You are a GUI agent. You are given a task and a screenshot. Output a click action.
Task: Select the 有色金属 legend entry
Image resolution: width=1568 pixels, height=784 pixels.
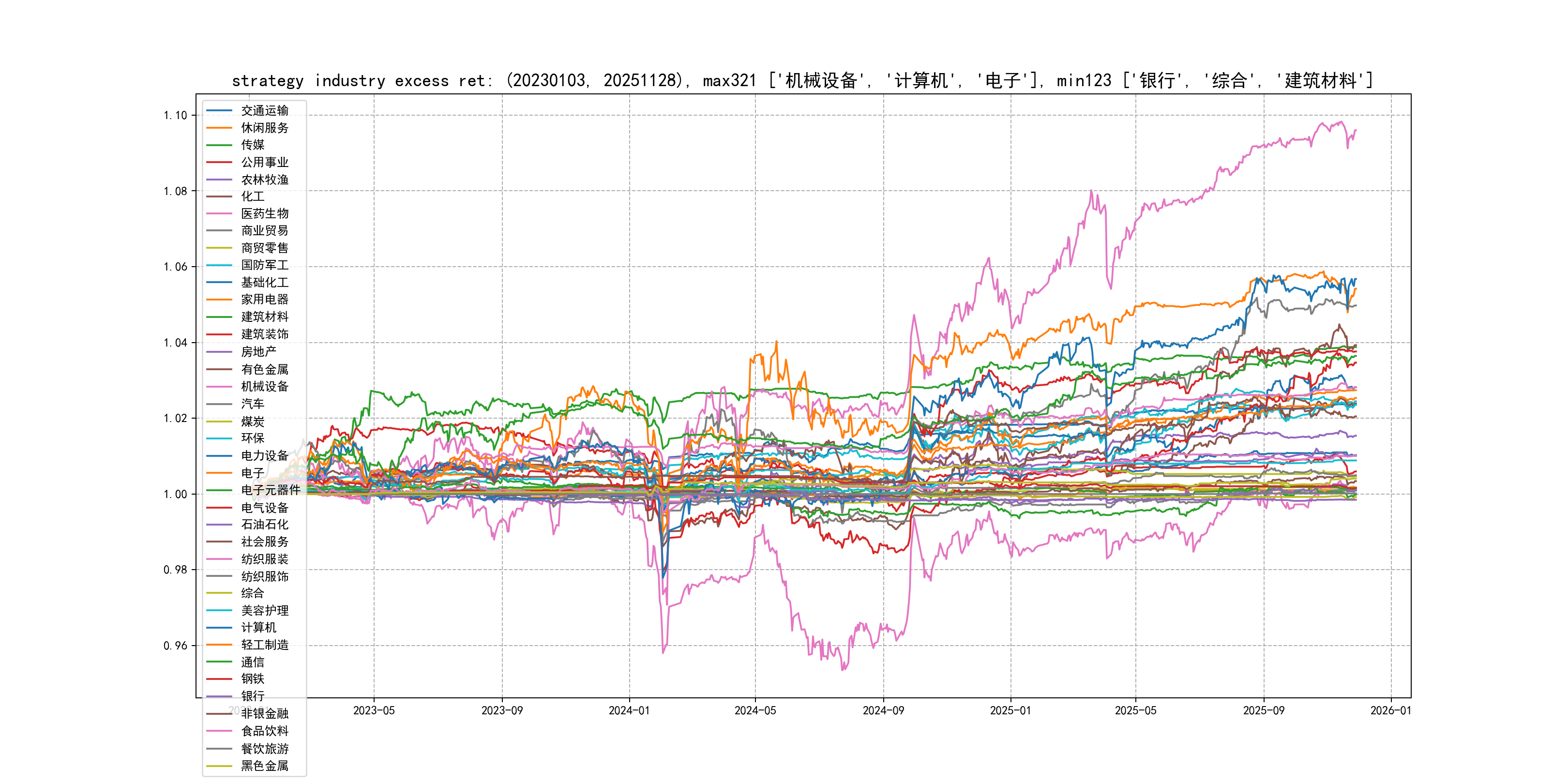pyautogui.click(x=264, y=369)
